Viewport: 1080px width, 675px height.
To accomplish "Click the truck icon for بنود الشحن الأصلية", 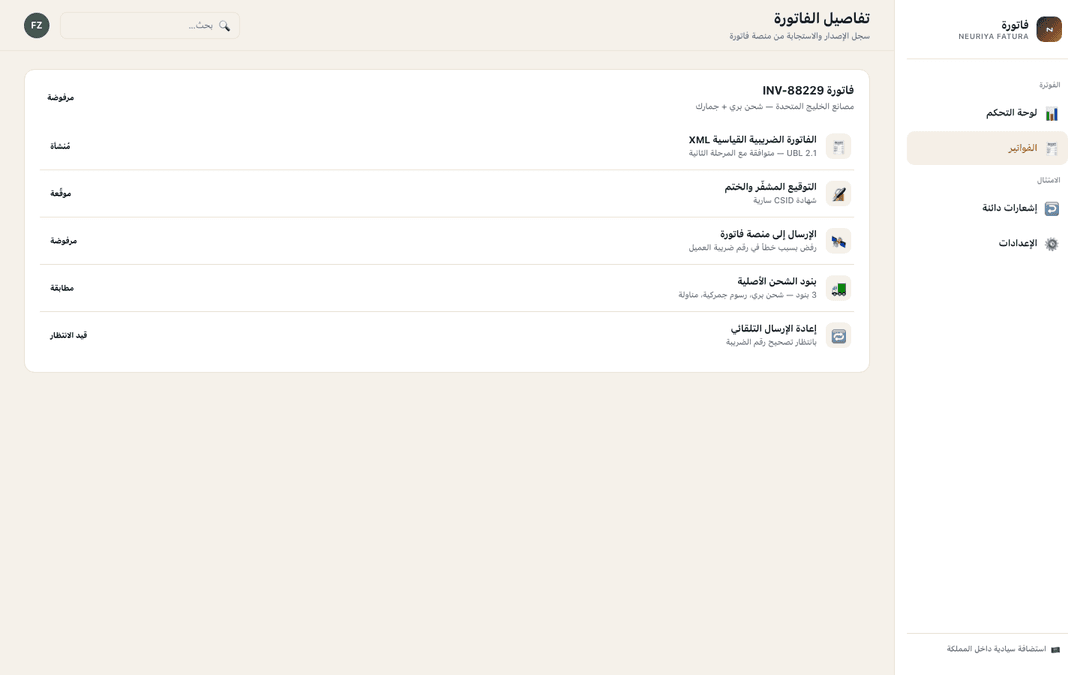I will [x=838, y=289].
